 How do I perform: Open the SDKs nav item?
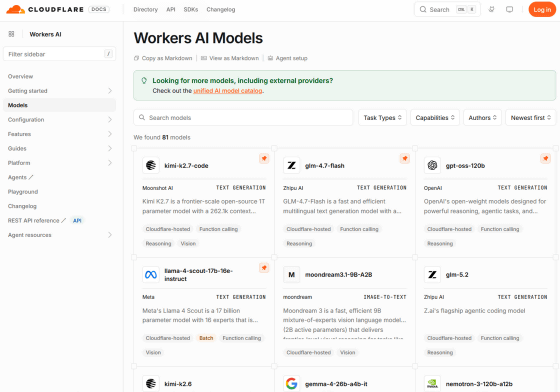pos(191,10)
